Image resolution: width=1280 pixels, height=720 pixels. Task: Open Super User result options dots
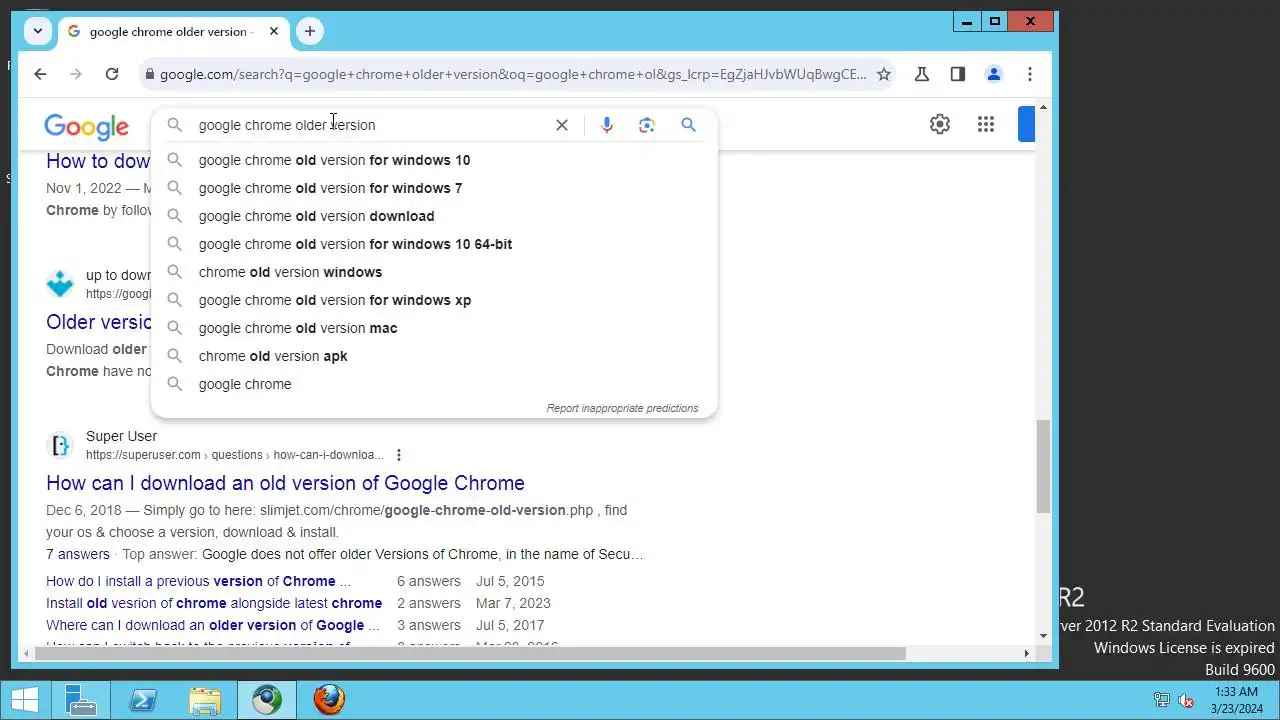click(x=399, y=455)
